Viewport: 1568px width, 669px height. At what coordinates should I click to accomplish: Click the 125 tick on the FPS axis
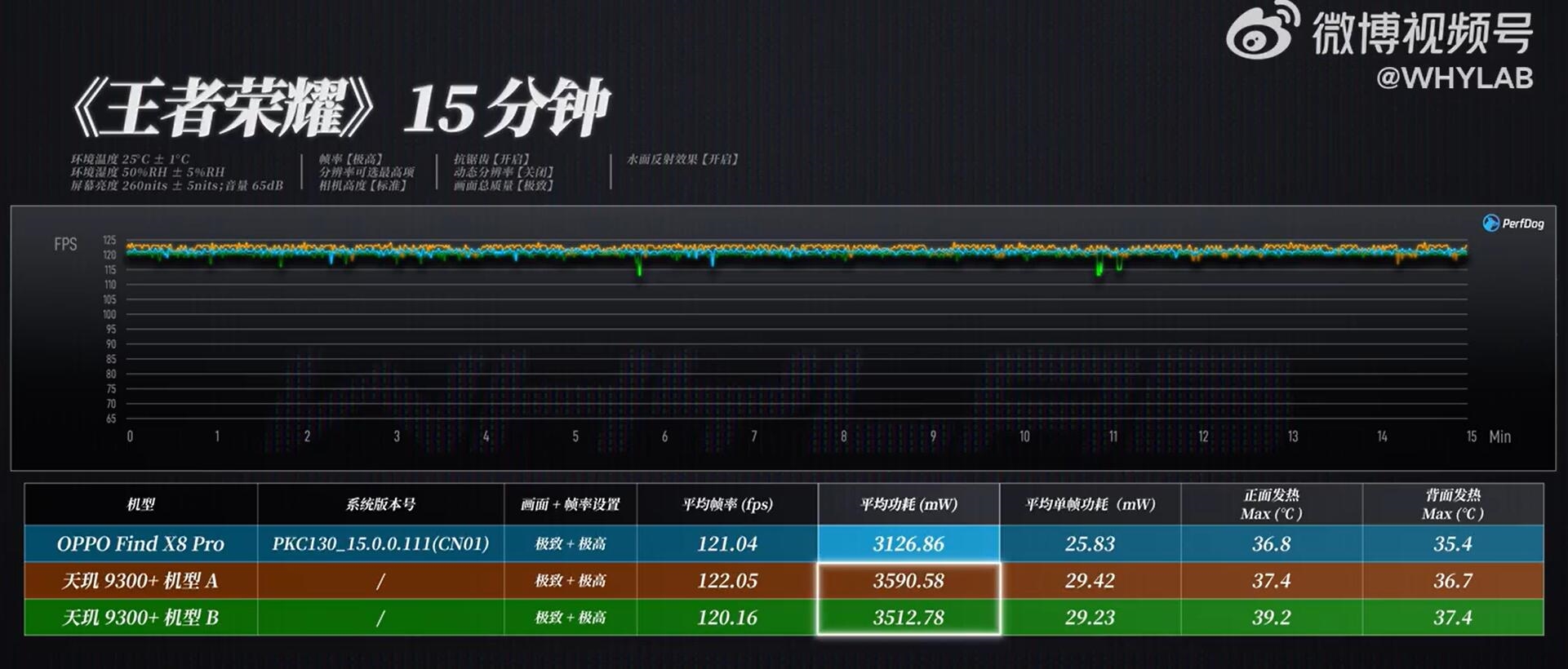109,241
